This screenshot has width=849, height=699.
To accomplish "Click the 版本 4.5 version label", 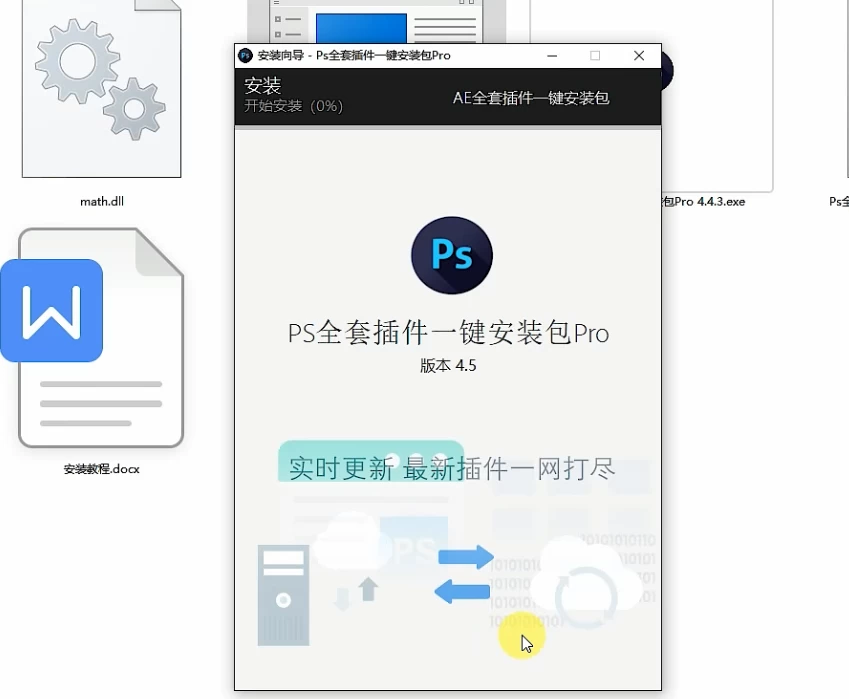I will (x=448, y=366).
